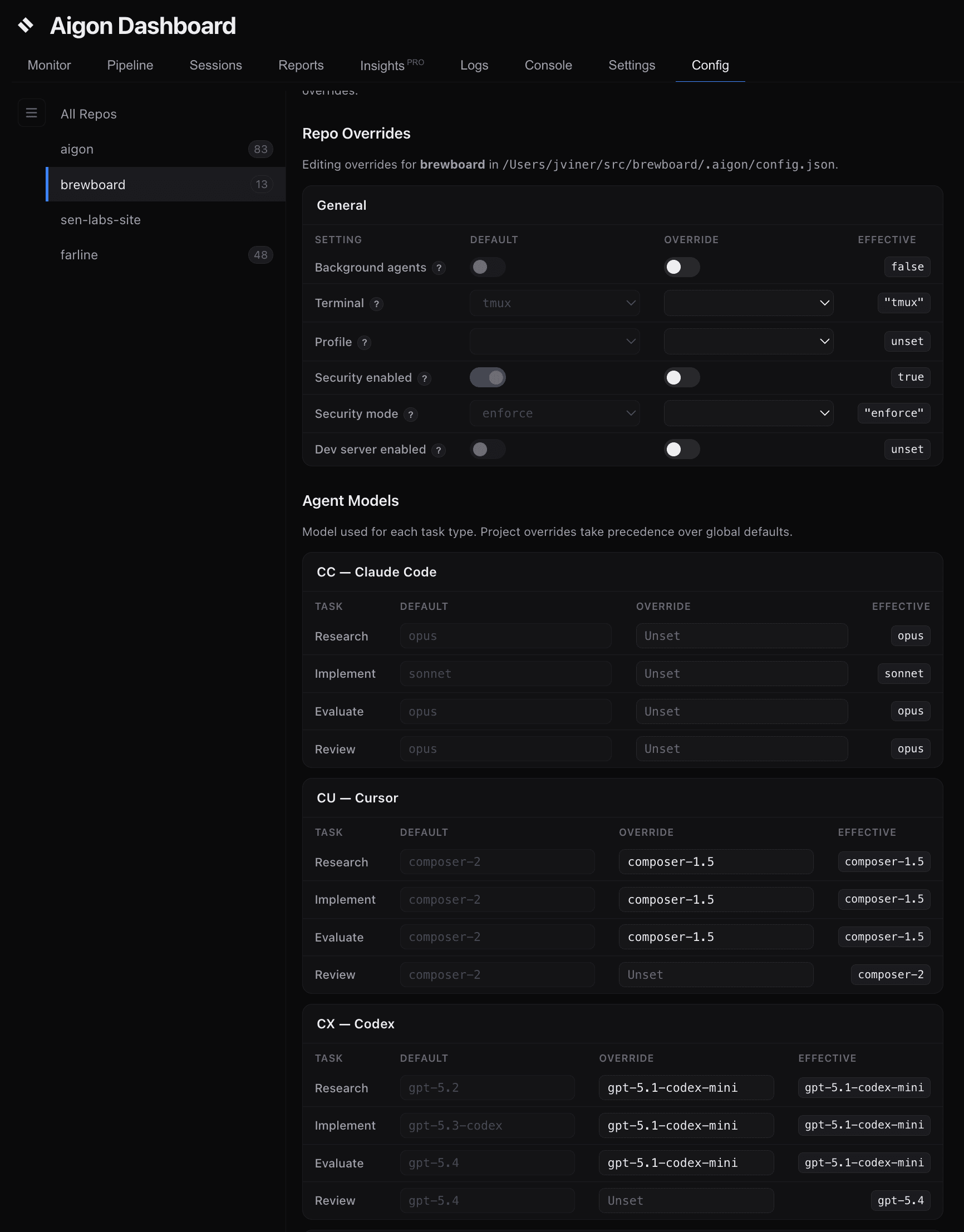Screen dimensions: 964x1232
Task: Click Cursor Research default composer-2 field
Action: (497, 862)
